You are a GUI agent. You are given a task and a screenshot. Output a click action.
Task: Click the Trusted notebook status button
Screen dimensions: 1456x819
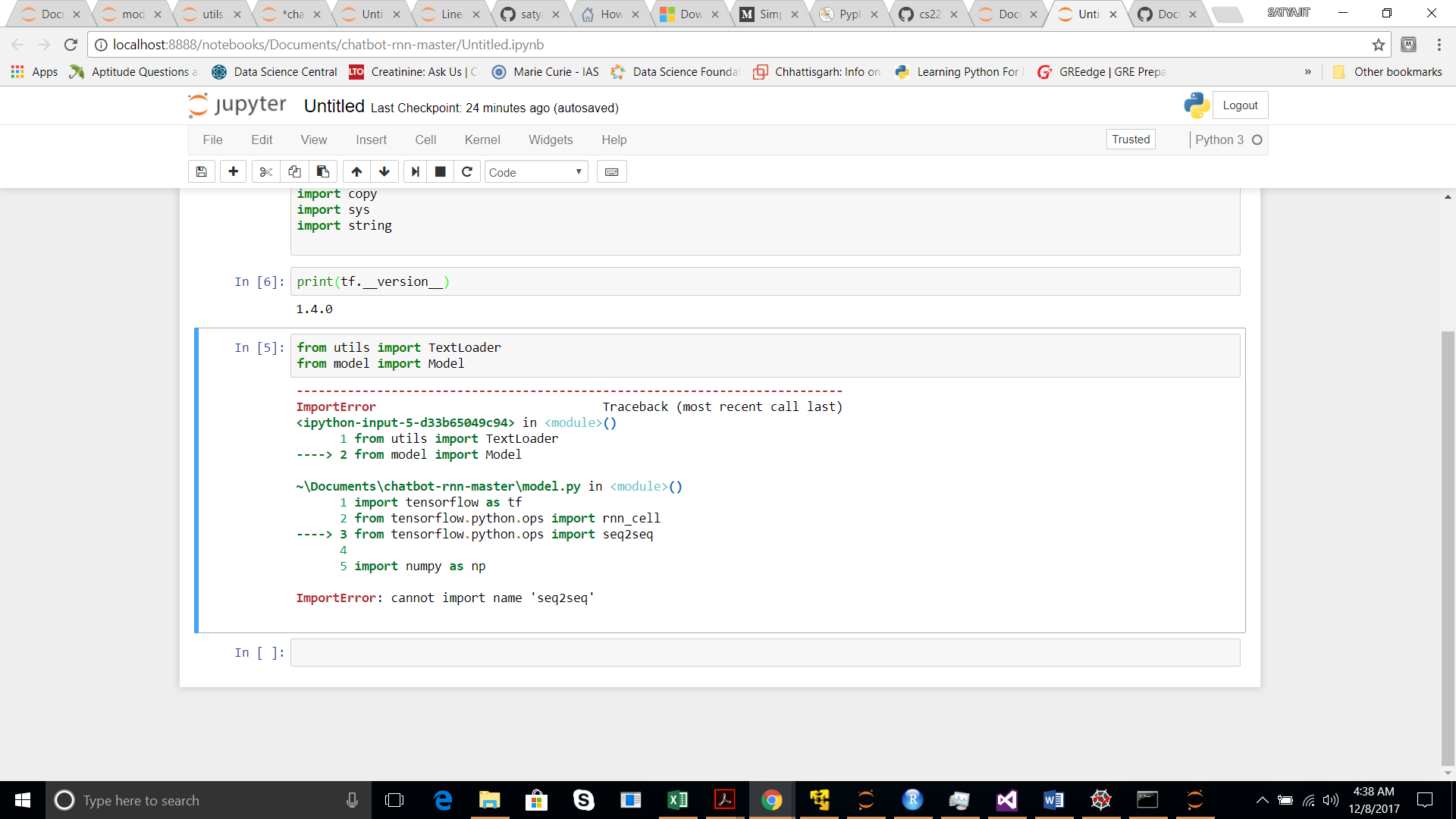pyautogui.click(x=1130, y=140)
